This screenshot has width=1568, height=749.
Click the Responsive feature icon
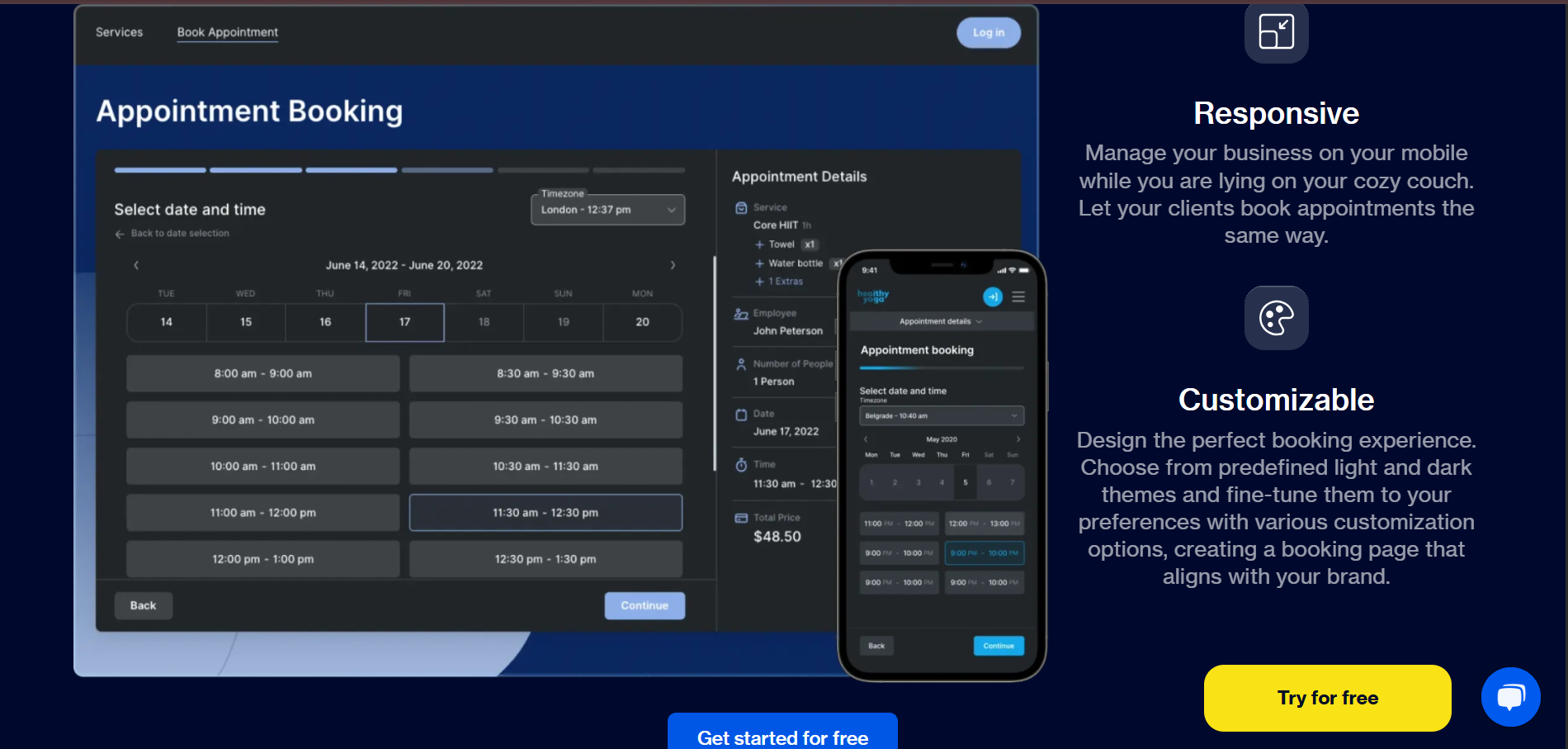pyautogui.click(x=1276, y=32)
